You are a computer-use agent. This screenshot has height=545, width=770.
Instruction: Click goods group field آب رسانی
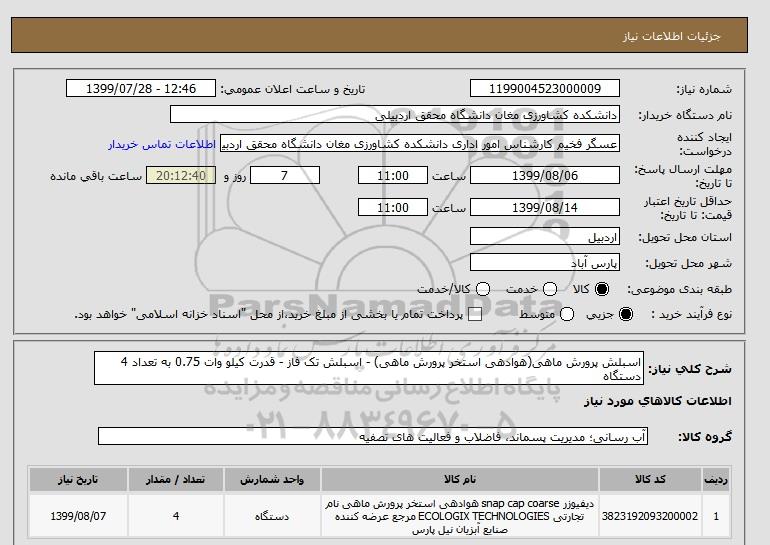(x=373, y=436)
